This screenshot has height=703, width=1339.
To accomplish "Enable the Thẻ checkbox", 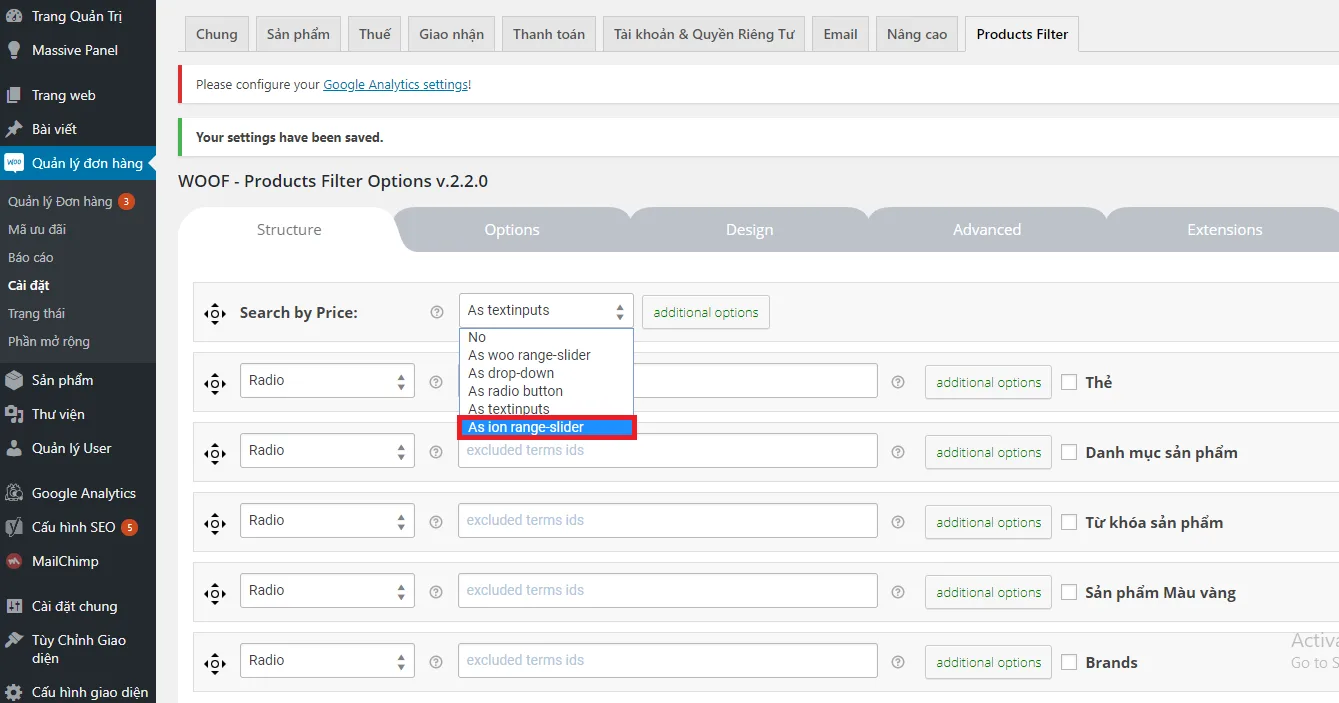I will 1069,382.
